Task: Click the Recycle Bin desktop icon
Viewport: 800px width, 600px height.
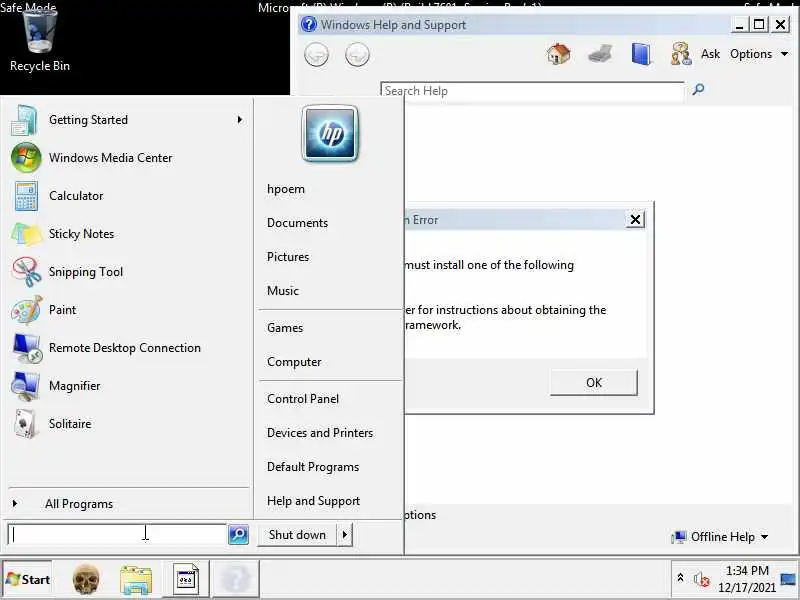Action: point(40,41)
